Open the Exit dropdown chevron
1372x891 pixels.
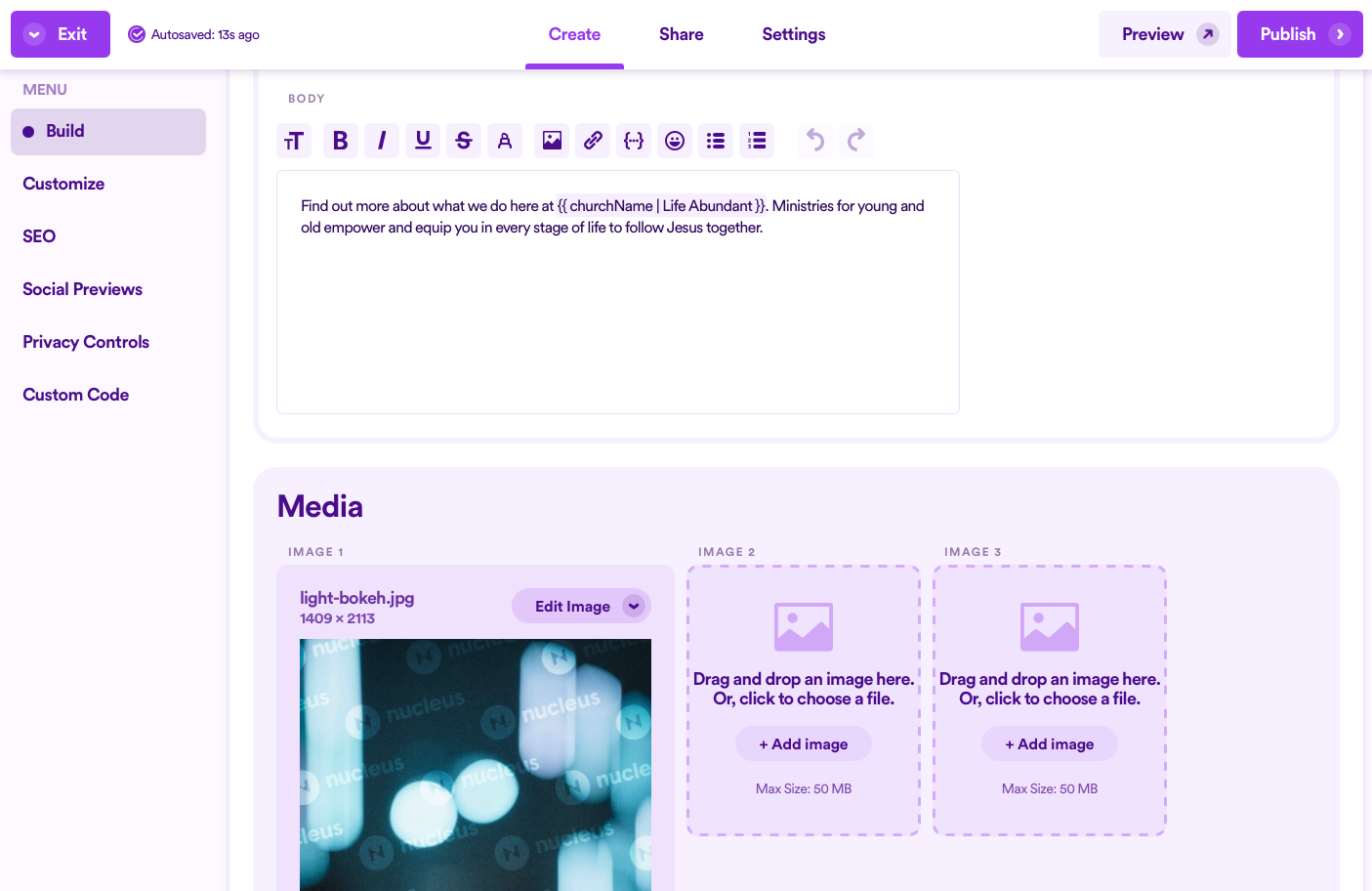(34, 34)
